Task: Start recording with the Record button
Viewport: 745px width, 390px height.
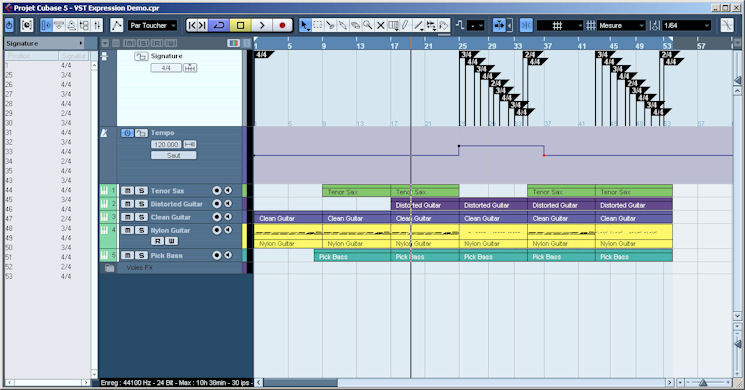Action: click(282, 25)
